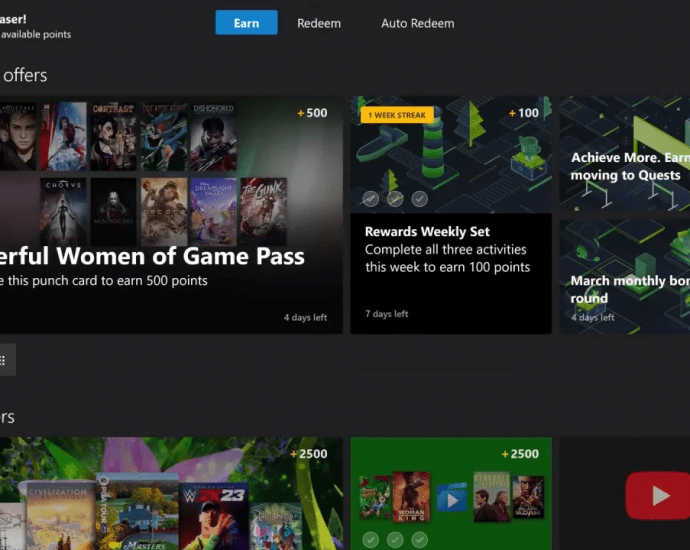Click third checkmark in green movies card

419,539
